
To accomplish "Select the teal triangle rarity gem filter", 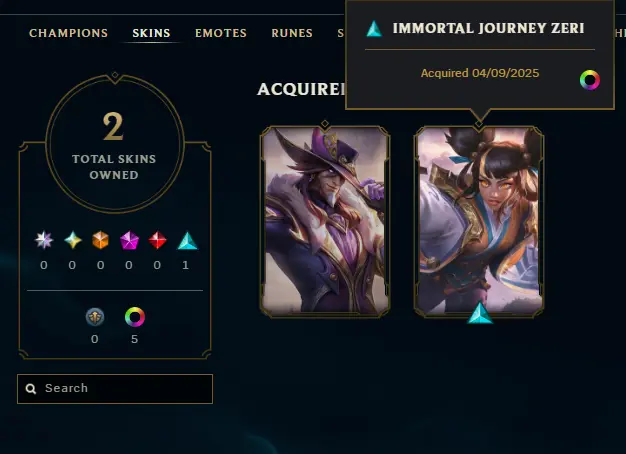I will [x=187, y=241].
